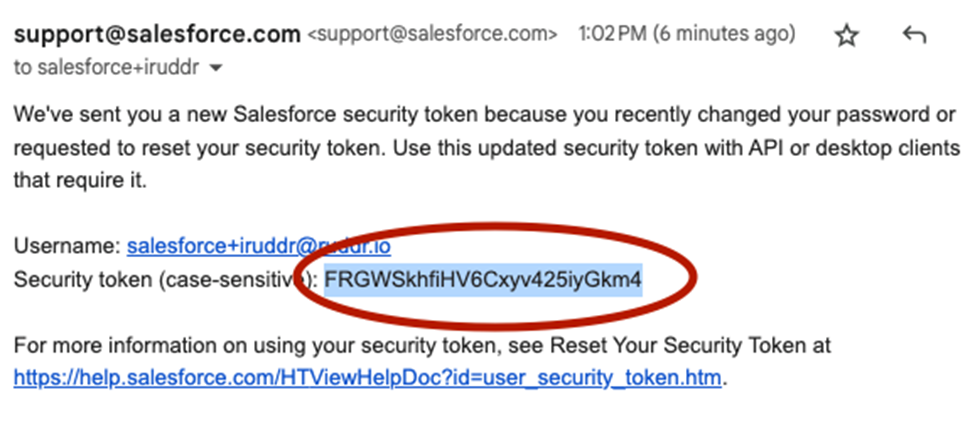
Task: Reply using the curved arrow icon
Action: 914,36
